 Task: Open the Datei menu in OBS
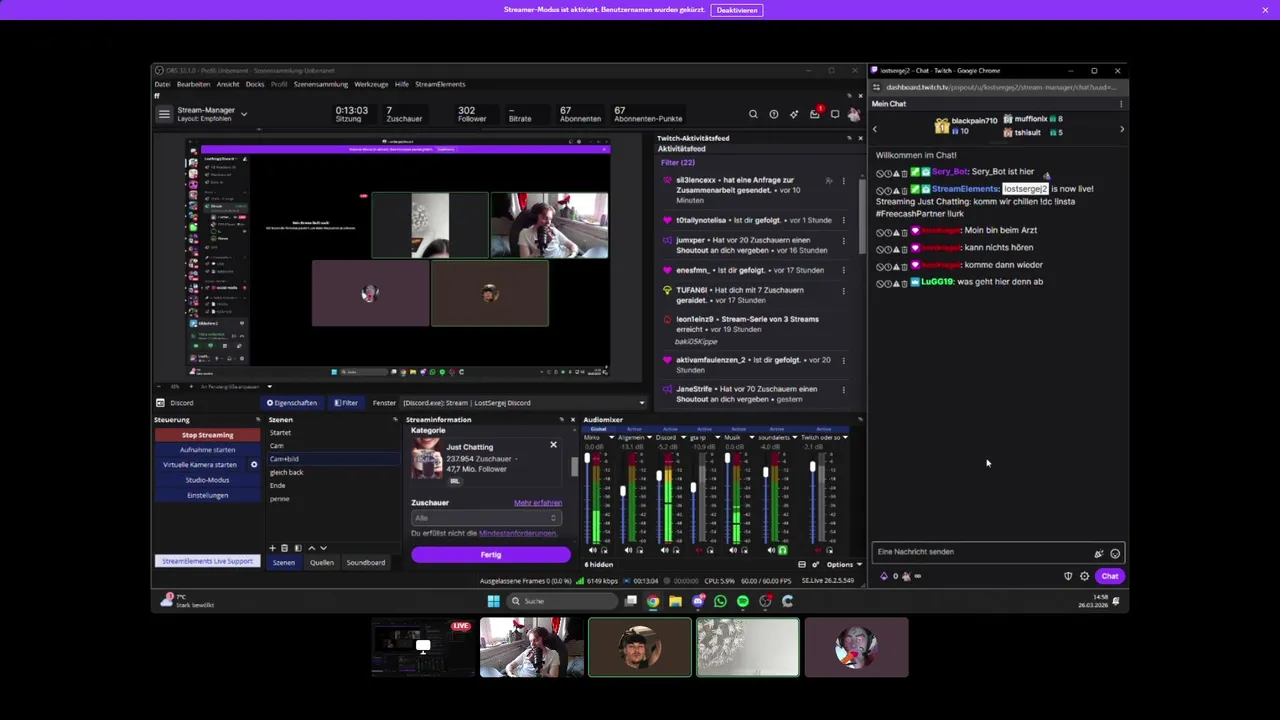pyautogui.click(x=162, y=84)
